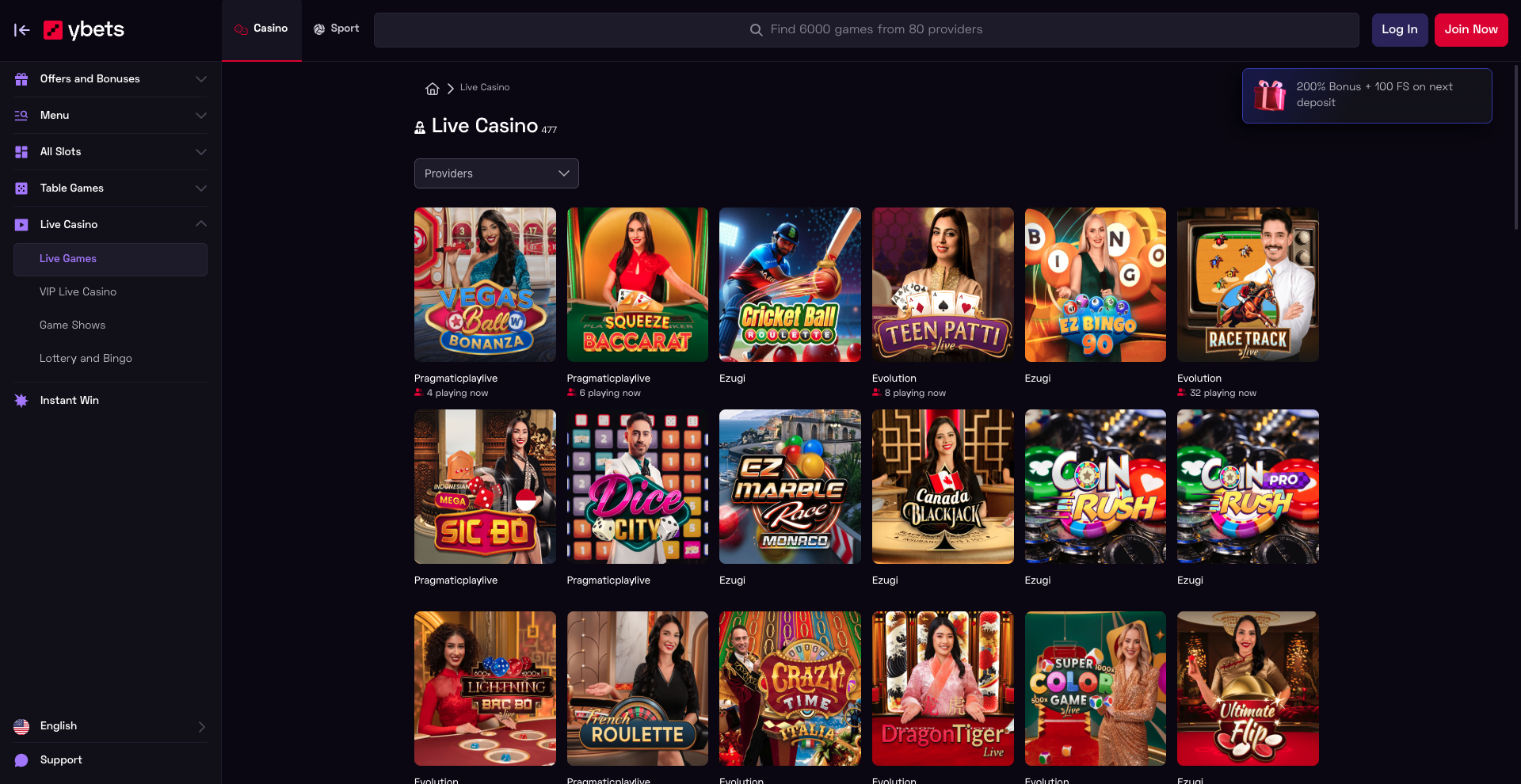The width and height of the screenshot is (1521, 784).
Task: Expand Offers and Bonuses section
Action: pos(201,79)
